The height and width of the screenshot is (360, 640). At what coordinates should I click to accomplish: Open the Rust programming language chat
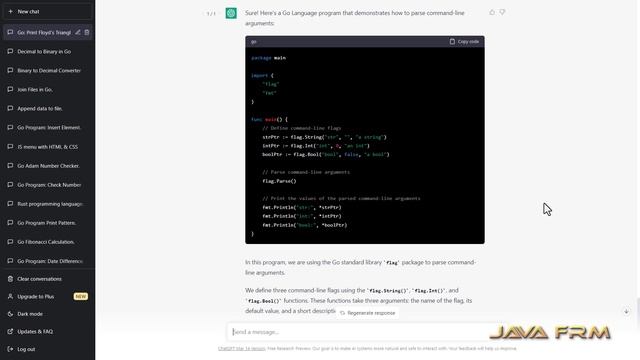(47, 204)
